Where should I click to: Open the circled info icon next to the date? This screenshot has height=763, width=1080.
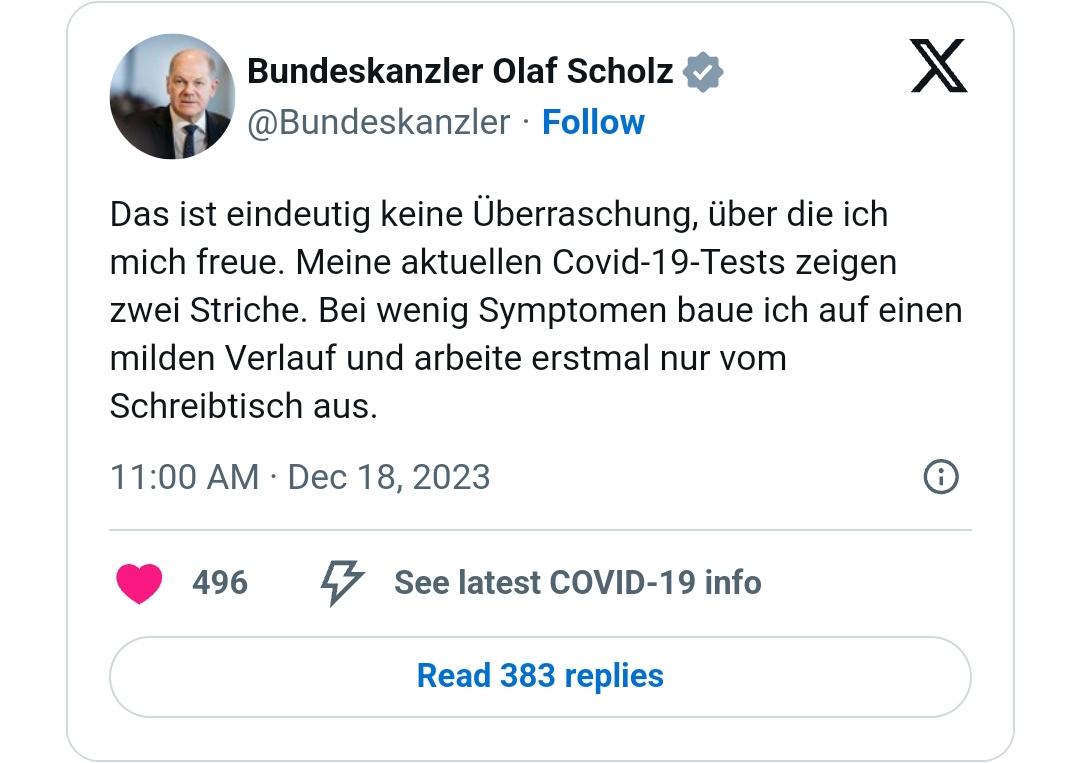pos(941,477)
